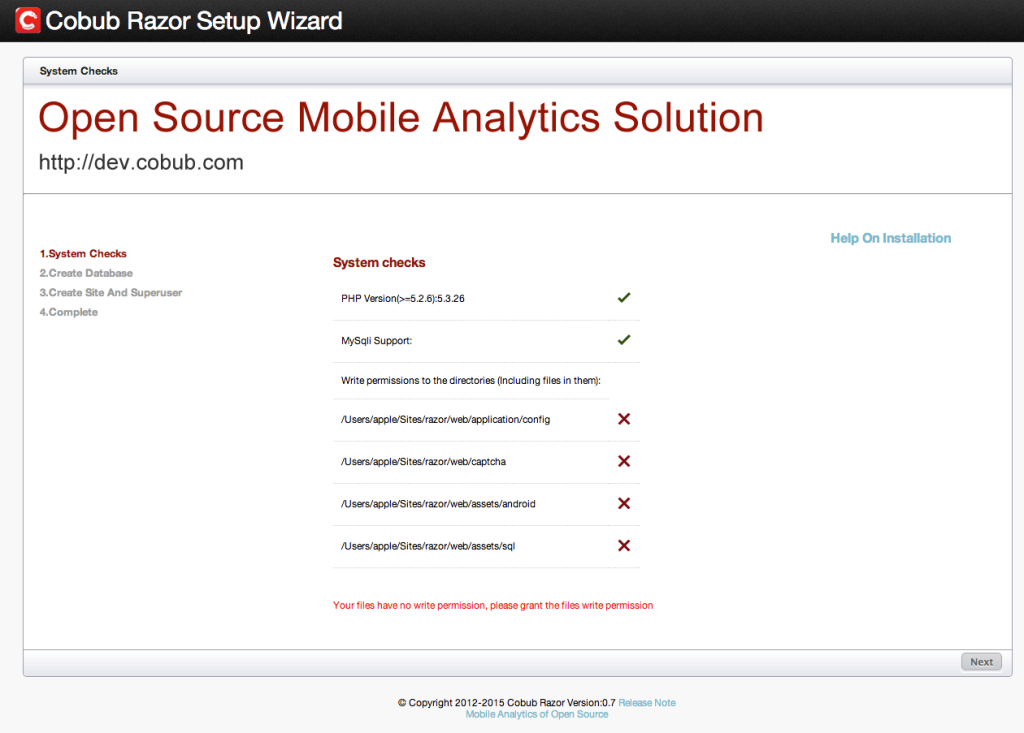Select step 2.Create Database
The width and height of the screenshot is (1024, 733).
[86, 273]
